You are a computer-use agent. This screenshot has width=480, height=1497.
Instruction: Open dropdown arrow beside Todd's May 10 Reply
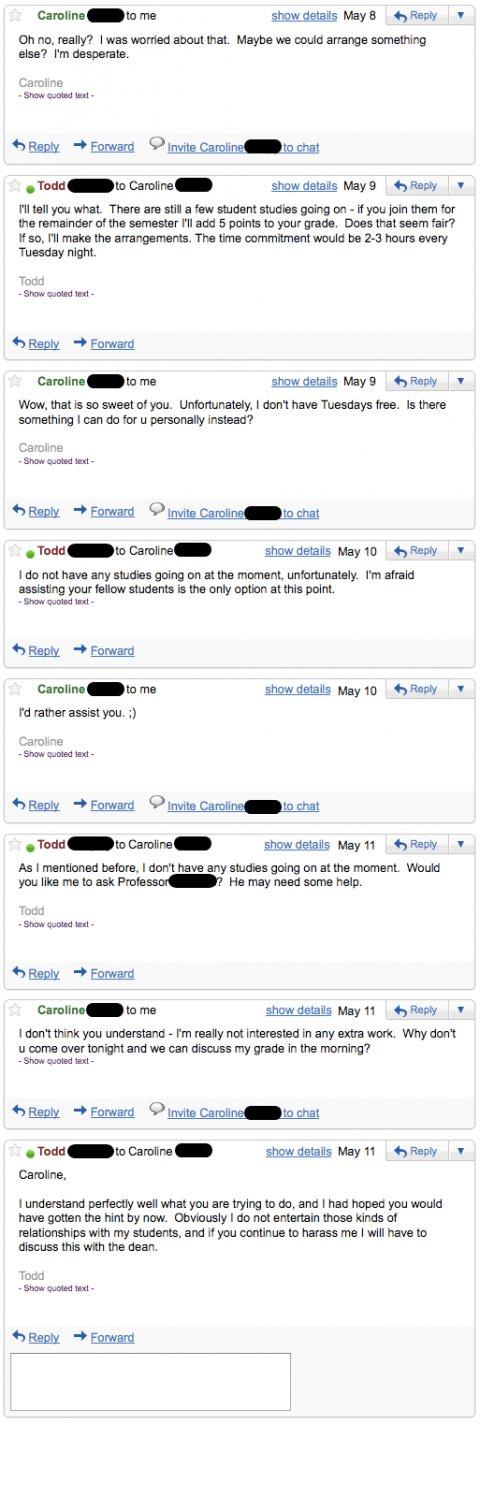point(460,551)
